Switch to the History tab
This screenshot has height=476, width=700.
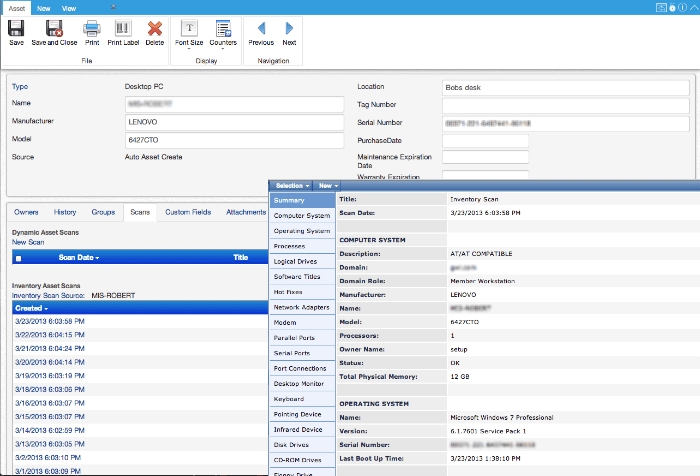(x=65, y=212)
